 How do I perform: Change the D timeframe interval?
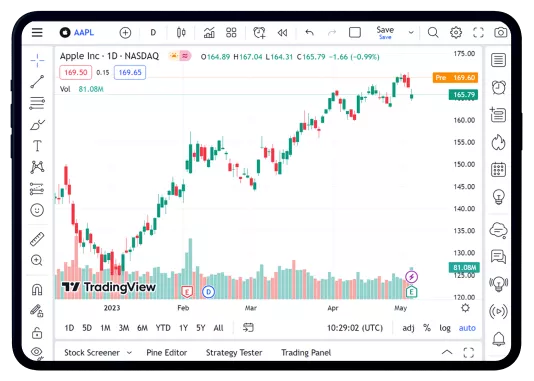pos(153,33)
